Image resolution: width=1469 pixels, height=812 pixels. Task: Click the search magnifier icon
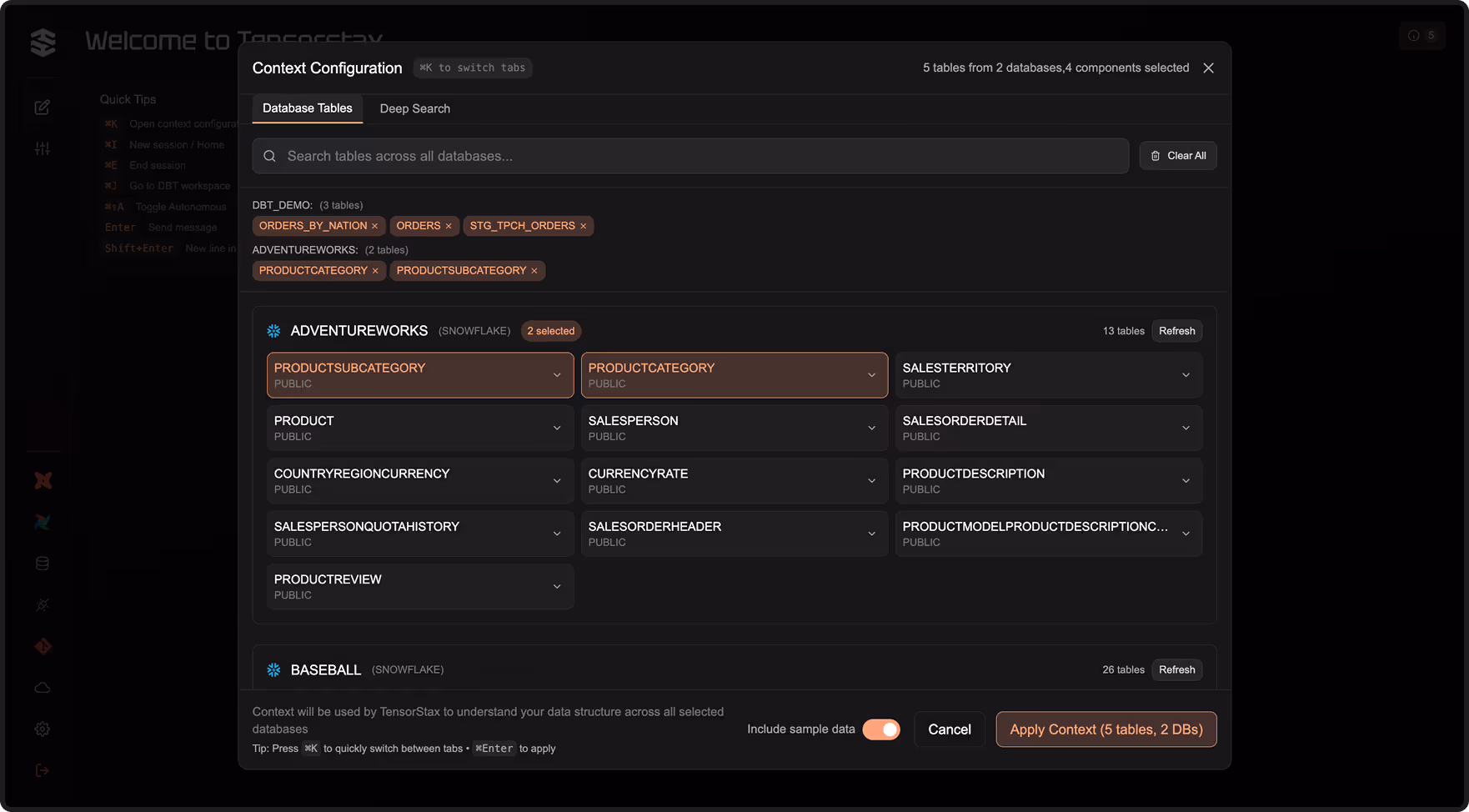(x=269, y=156)
